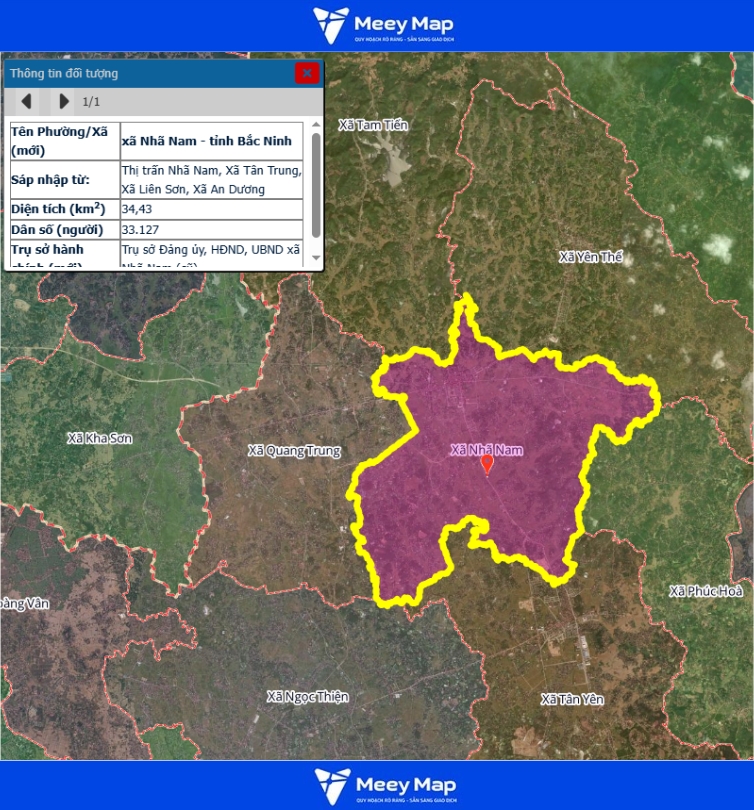Select Xã Yên Thế commune label

pos(590,257)
